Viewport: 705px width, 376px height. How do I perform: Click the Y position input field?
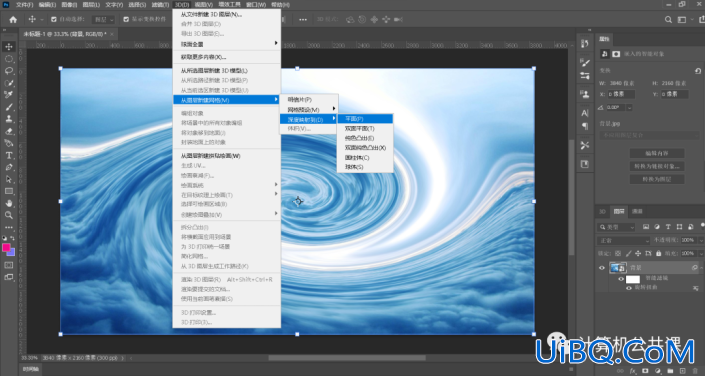pyautogui.click(x=674, y=94)
